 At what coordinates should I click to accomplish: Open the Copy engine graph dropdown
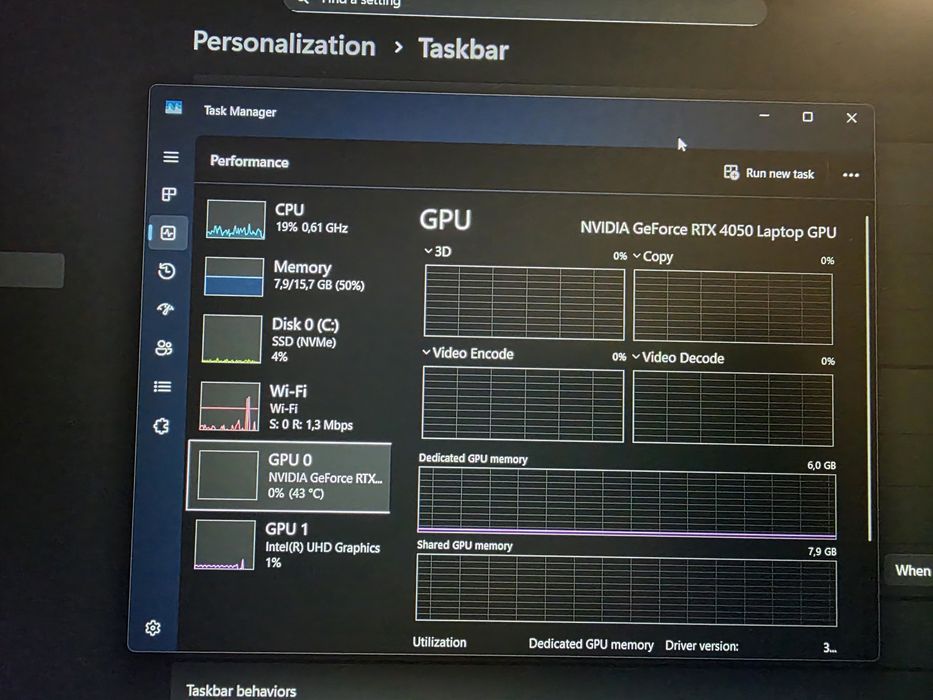pos(653,257)
